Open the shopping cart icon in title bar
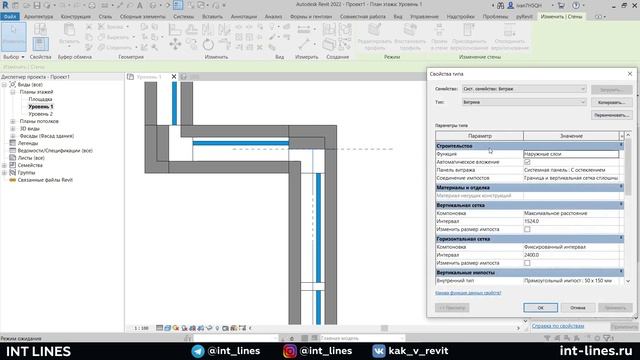Viewport: 640px width, 360px height. (561, 6)
